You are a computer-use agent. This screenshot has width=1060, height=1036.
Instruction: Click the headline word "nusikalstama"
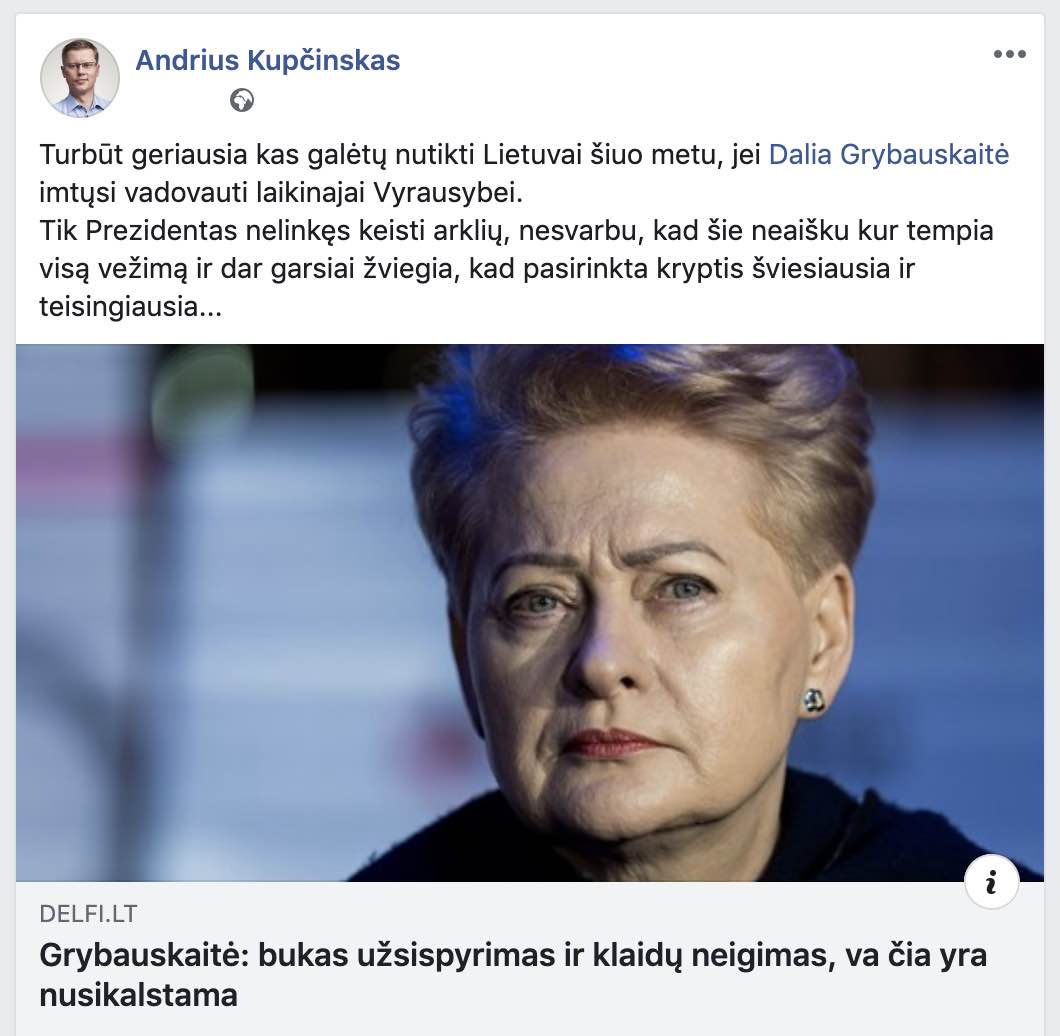pos(139,995)
